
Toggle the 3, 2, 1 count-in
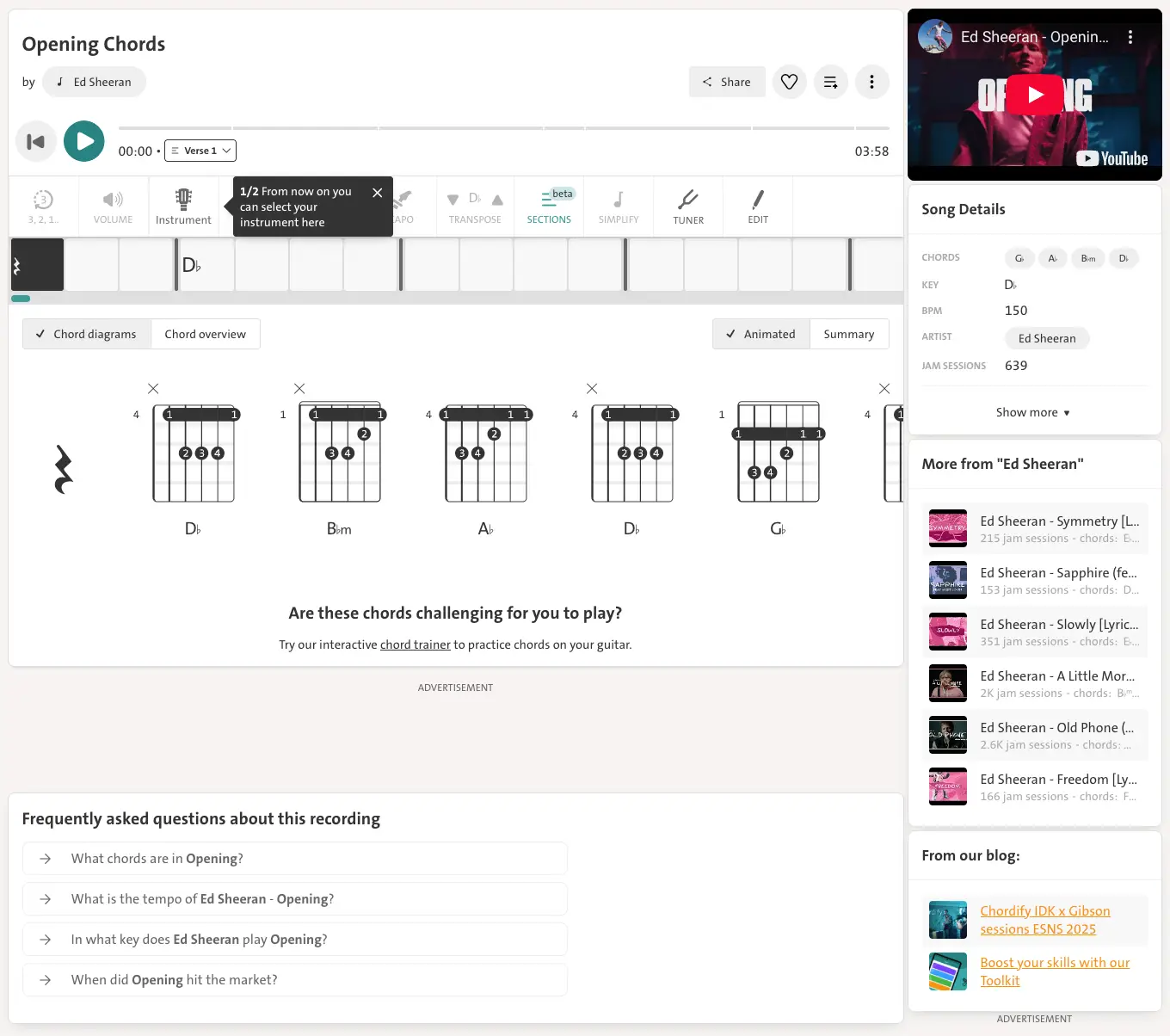pos(43,207)
